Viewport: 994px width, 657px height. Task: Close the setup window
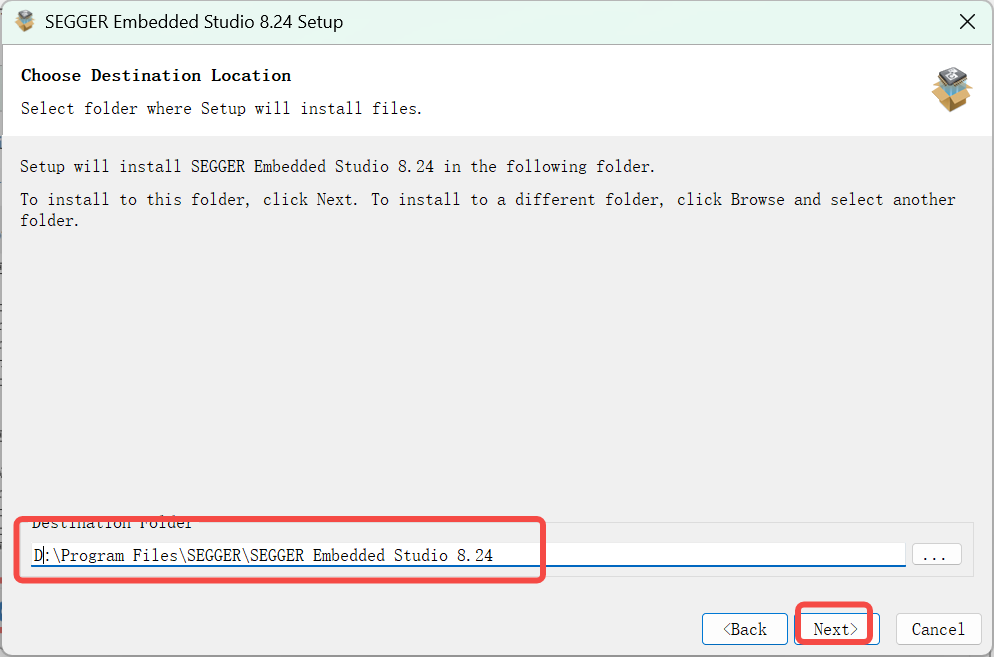[x=966, y=20]
